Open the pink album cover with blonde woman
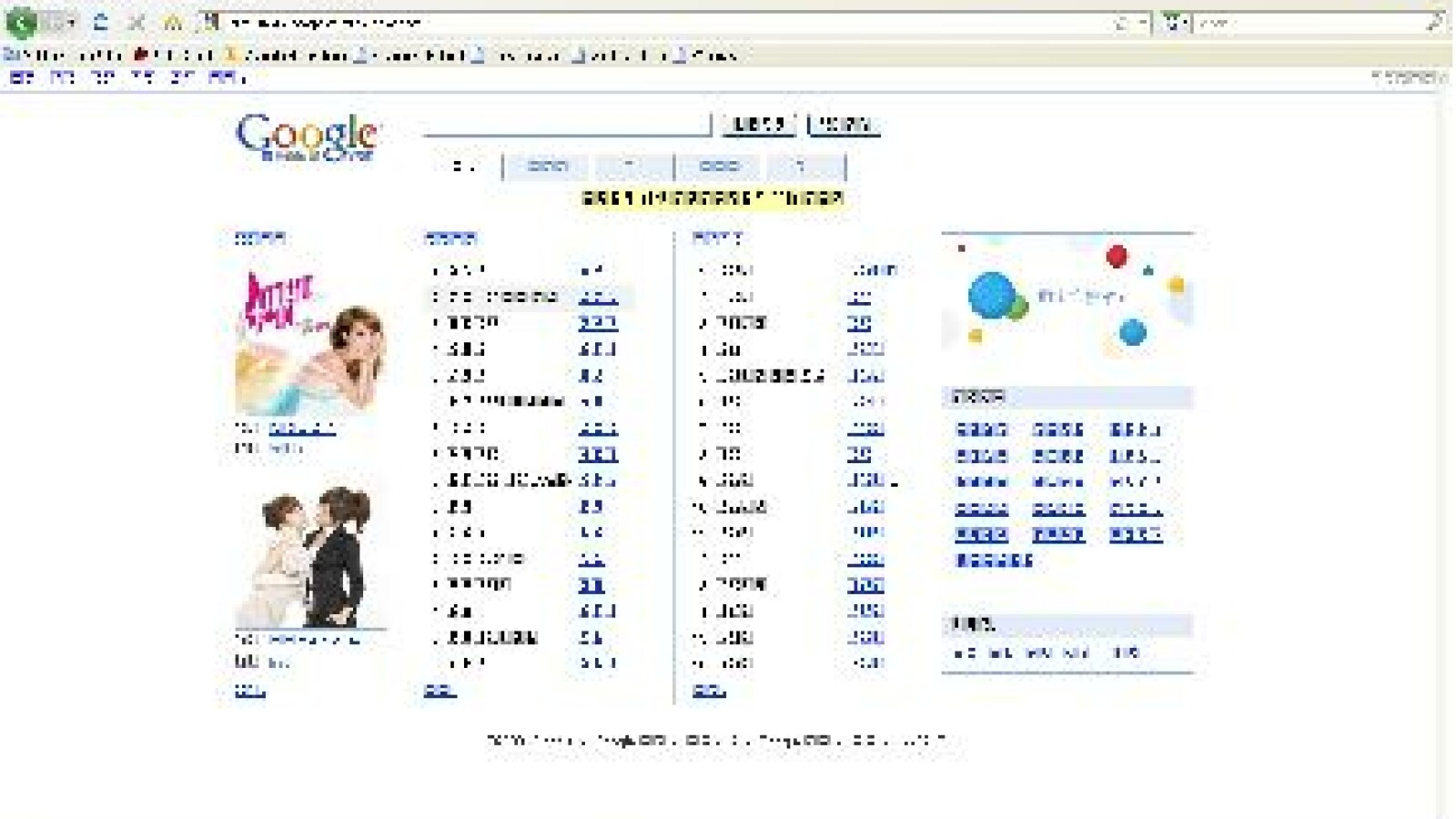The image size is (1456, 819). coord(309,343)
